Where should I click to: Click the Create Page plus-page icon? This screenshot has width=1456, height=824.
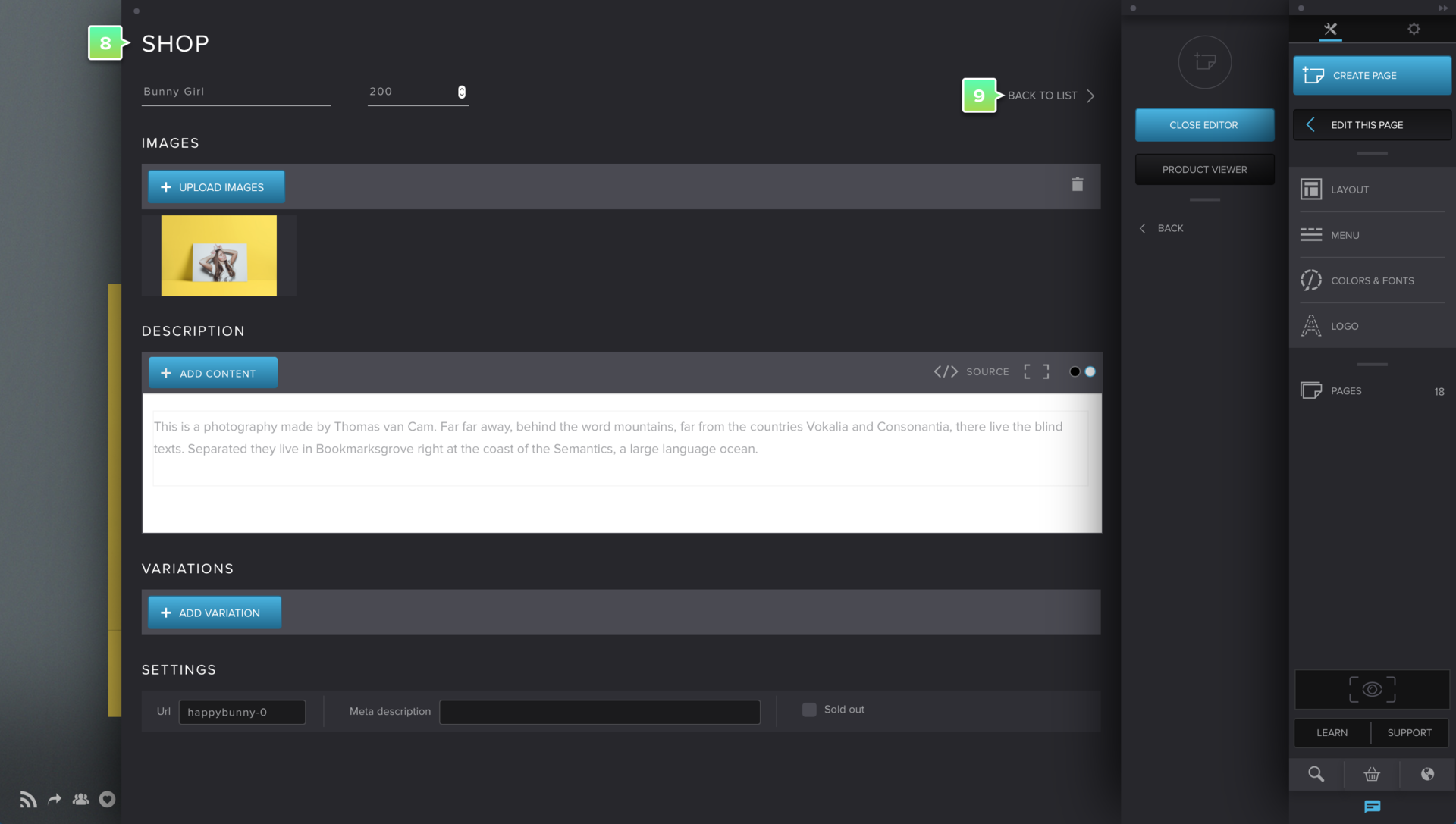[x=1313, y=75]
